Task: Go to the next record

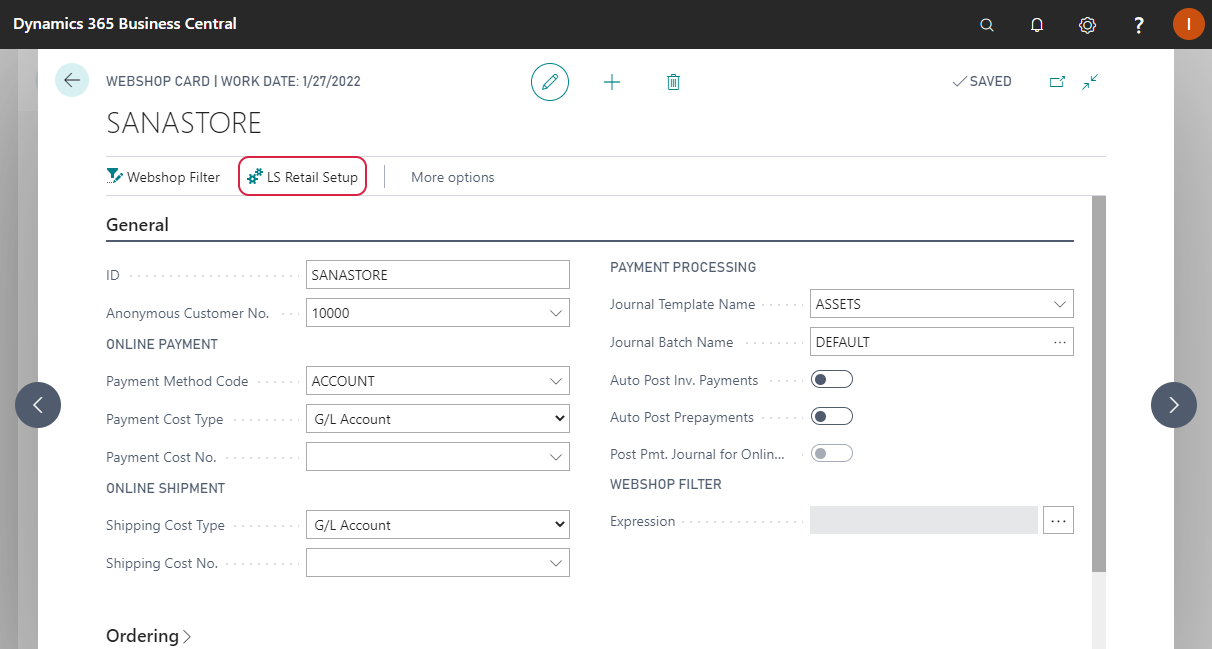Action: [x=1174, y=405]
